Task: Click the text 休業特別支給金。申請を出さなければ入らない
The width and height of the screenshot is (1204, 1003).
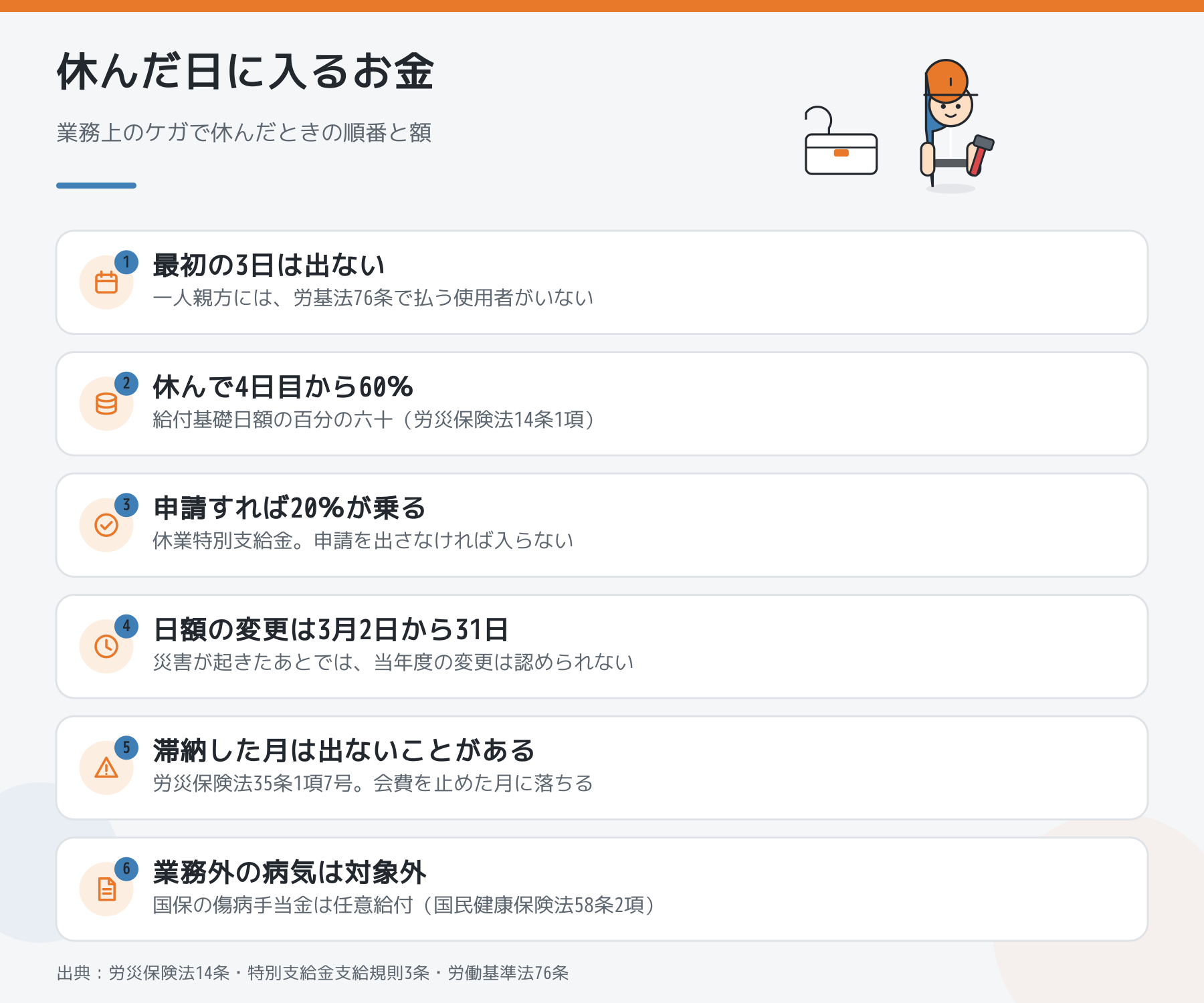Action: coord(363,540)
